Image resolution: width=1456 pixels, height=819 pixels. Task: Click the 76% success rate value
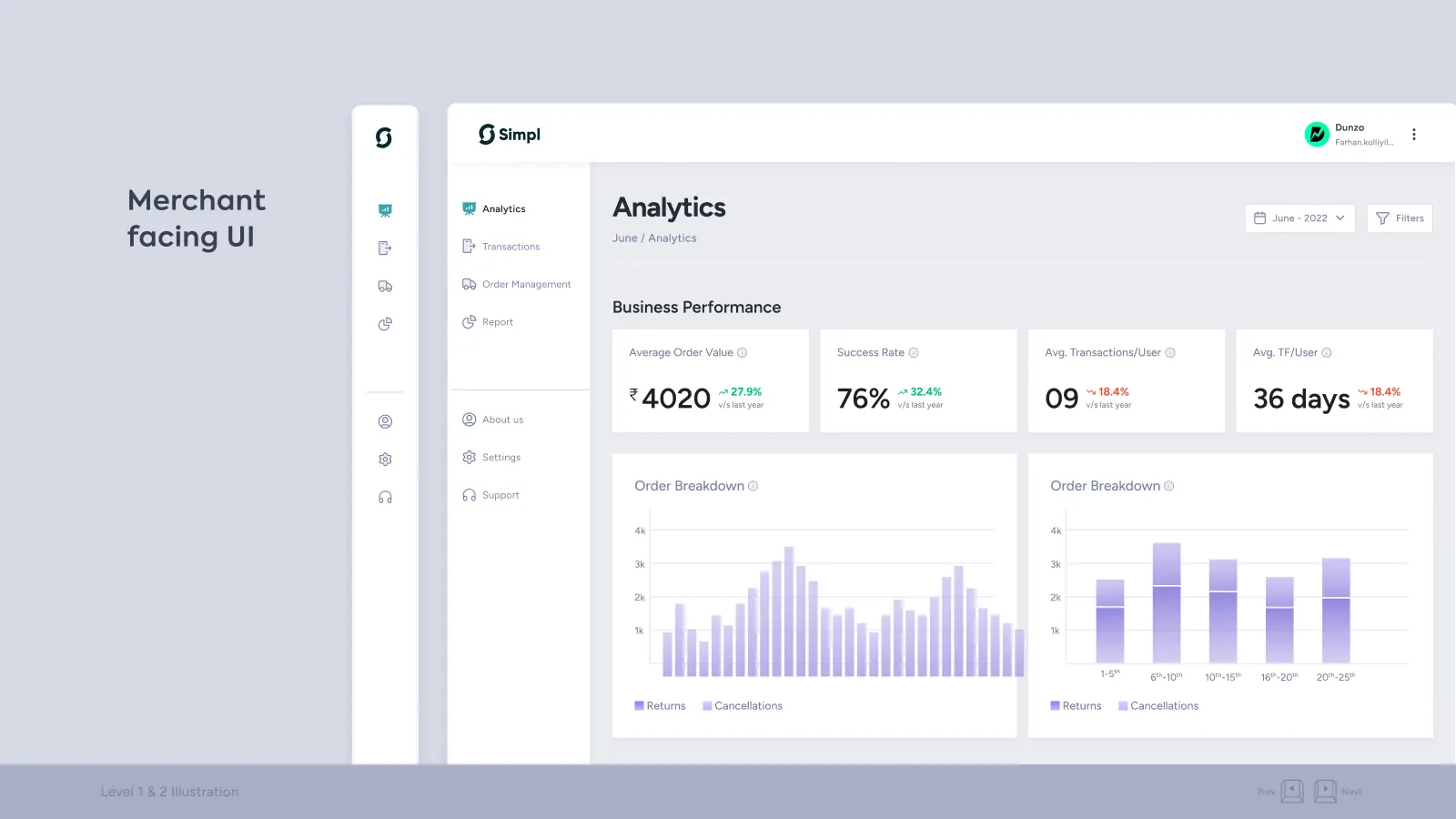tap(864, 399)
